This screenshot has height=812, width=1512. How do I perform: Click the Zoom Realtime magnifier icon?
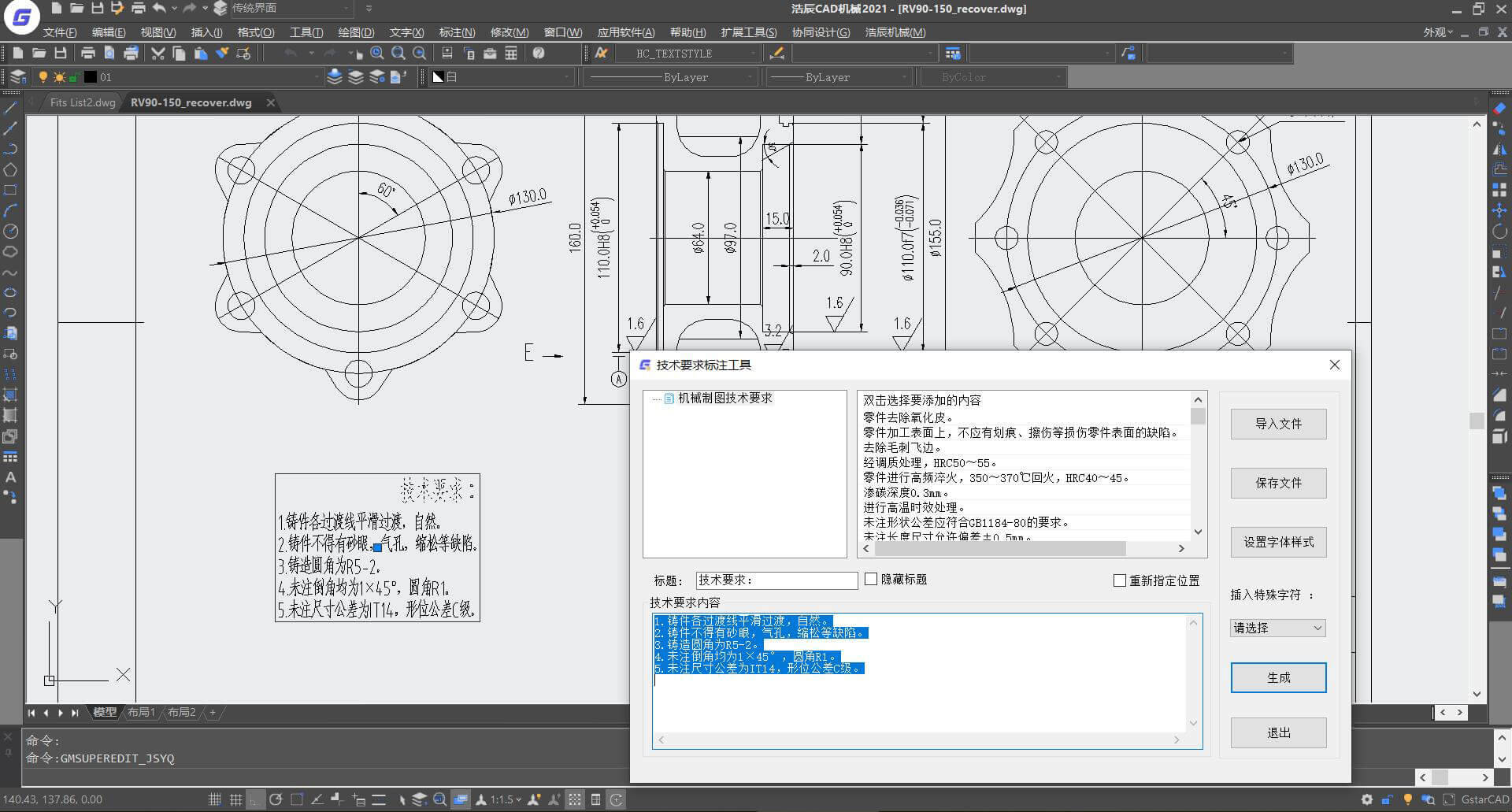(x=377, y=54)
